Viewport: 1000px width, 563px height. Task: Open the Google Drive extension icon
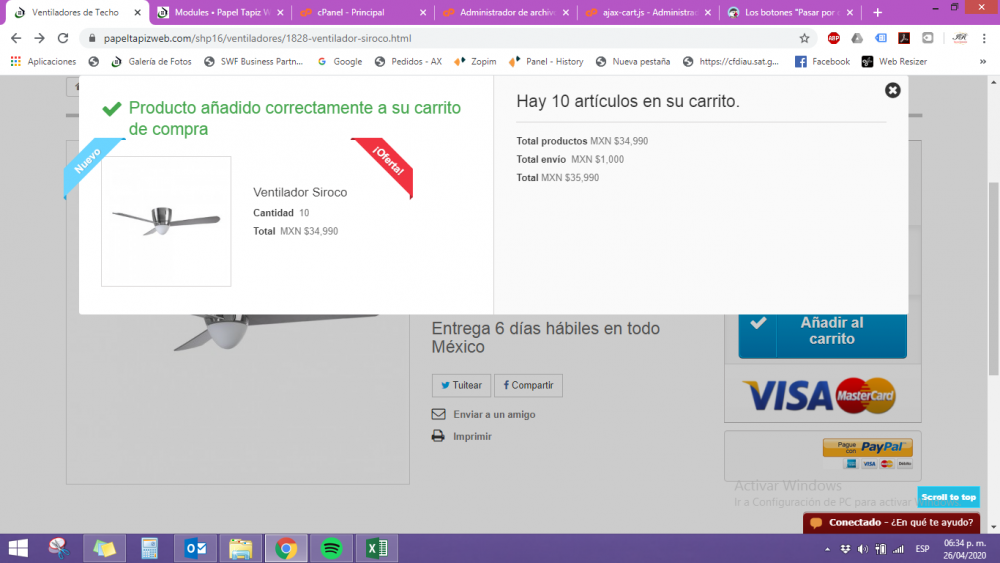coord(857,38)
